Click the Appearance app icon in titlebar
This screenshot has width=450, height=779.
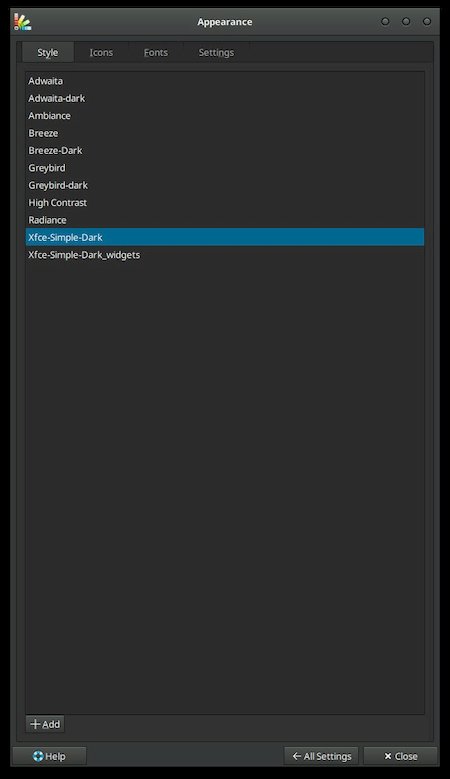coord(22,22)
